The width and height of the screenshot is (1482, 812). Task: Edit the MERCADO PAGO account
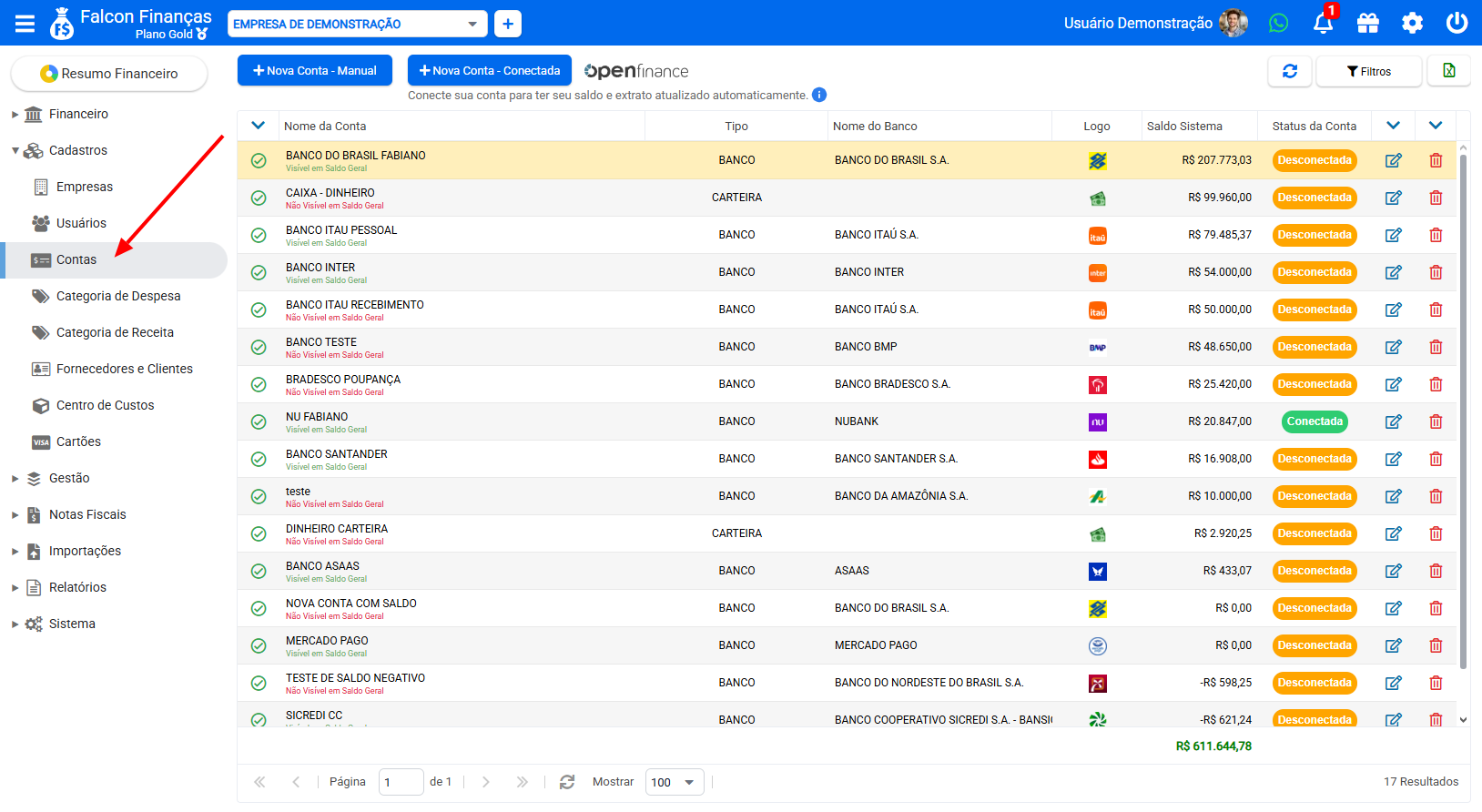click(x=1394, y=645)
